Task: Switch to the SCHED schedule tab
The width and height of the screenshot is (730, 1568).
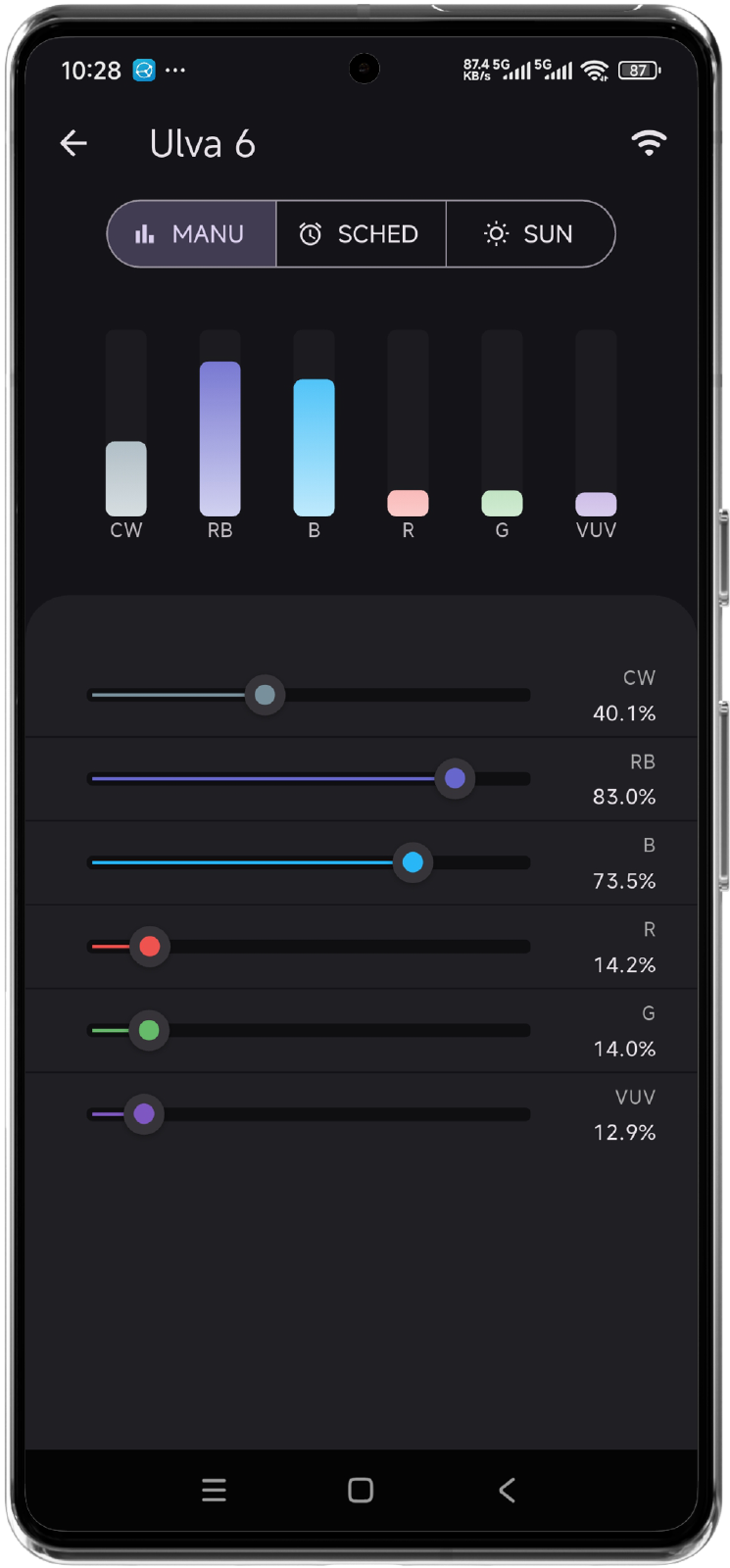Action: (x=361, y=234)
